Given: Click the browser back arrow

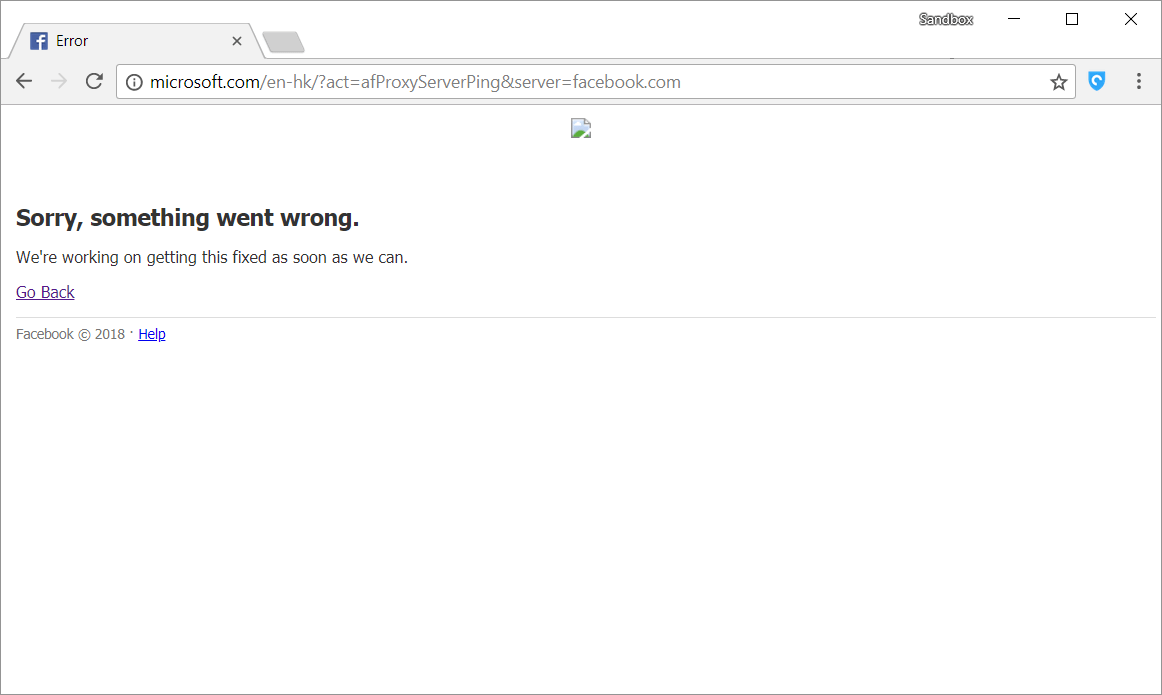Looking at the screenshot, I should [24, 81].
